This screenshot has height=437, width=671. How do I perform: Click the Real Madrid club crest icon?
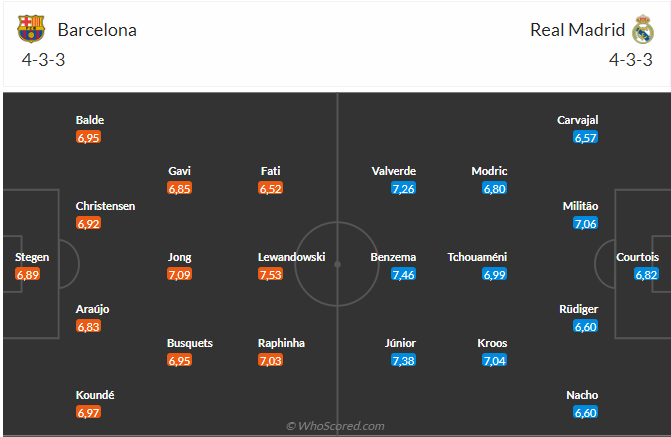point(642,30)
